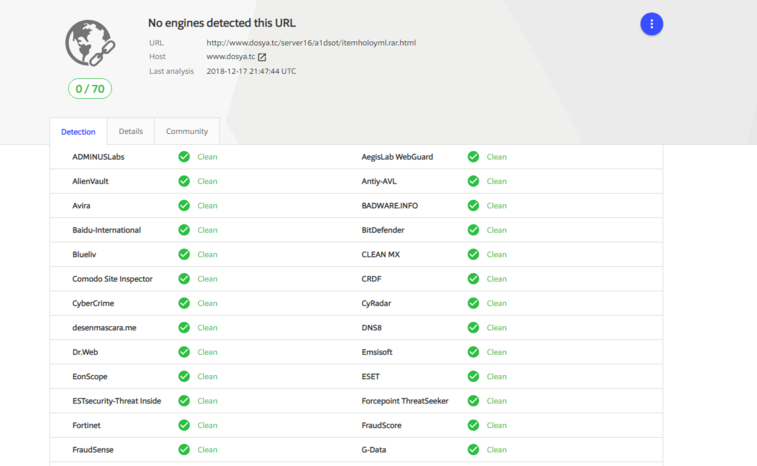Viewport: 757px width, 466px height.
Task: Click the green check icon for Baidu-International
Action: point(184,230)
